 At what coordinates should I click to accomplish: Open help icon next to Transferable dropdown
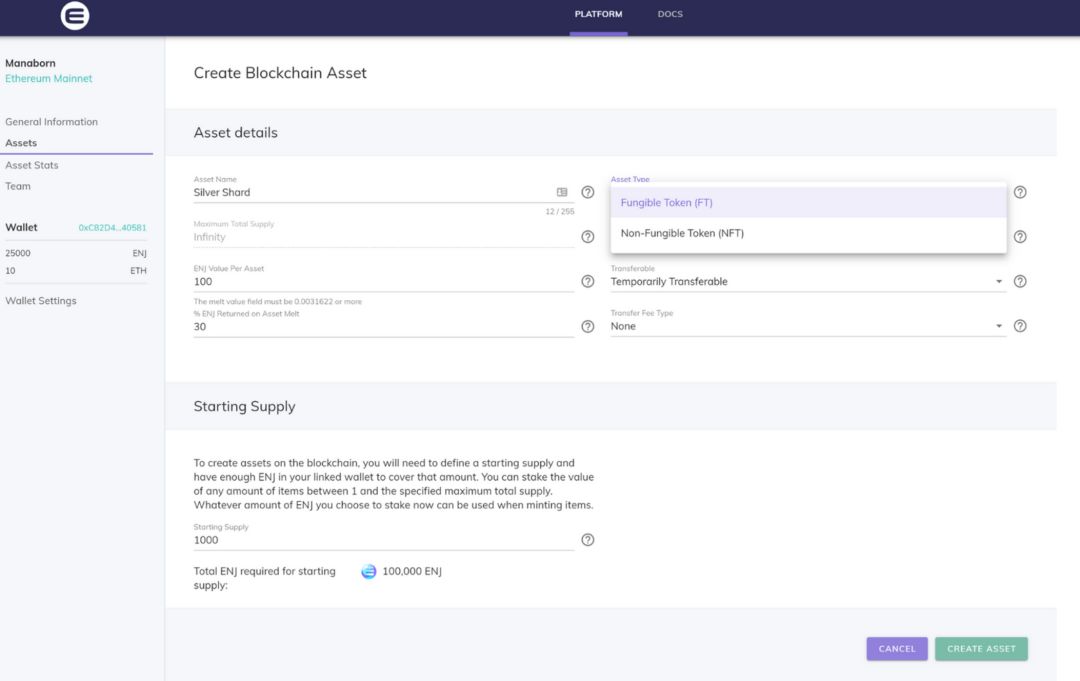(1020, 281)
